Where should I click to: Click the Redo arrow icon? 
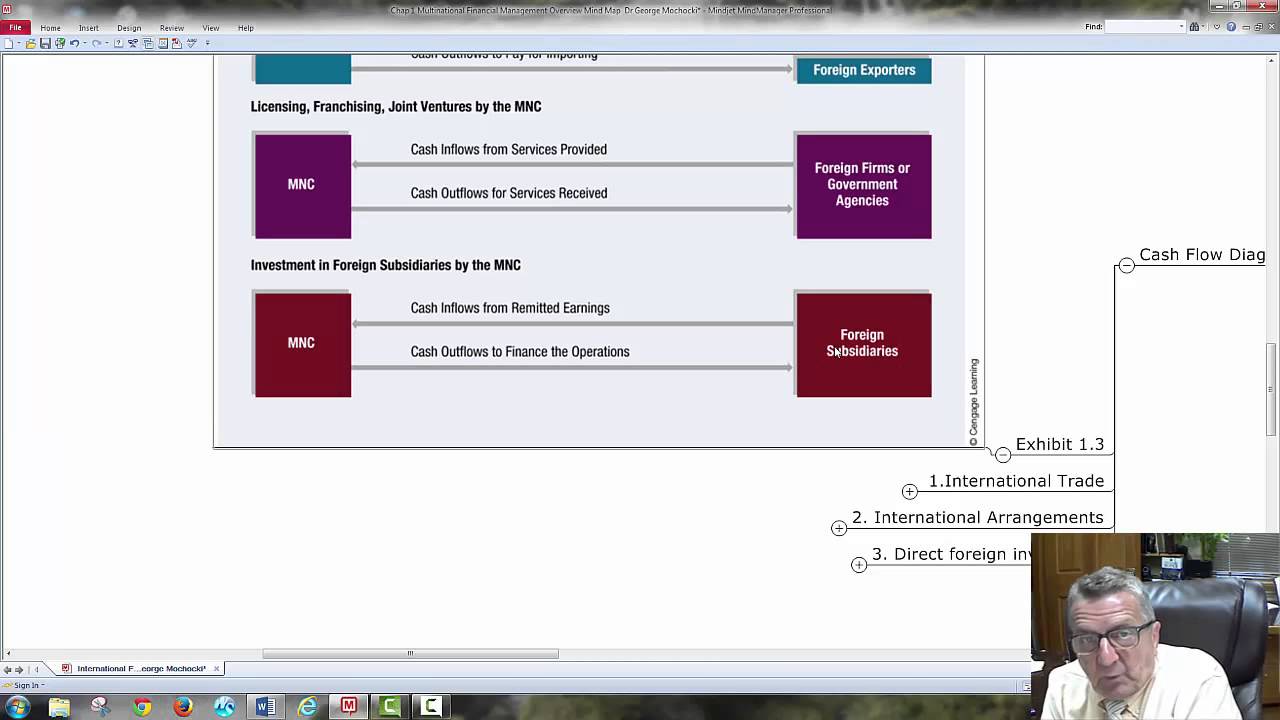click(x=96, y=43)
